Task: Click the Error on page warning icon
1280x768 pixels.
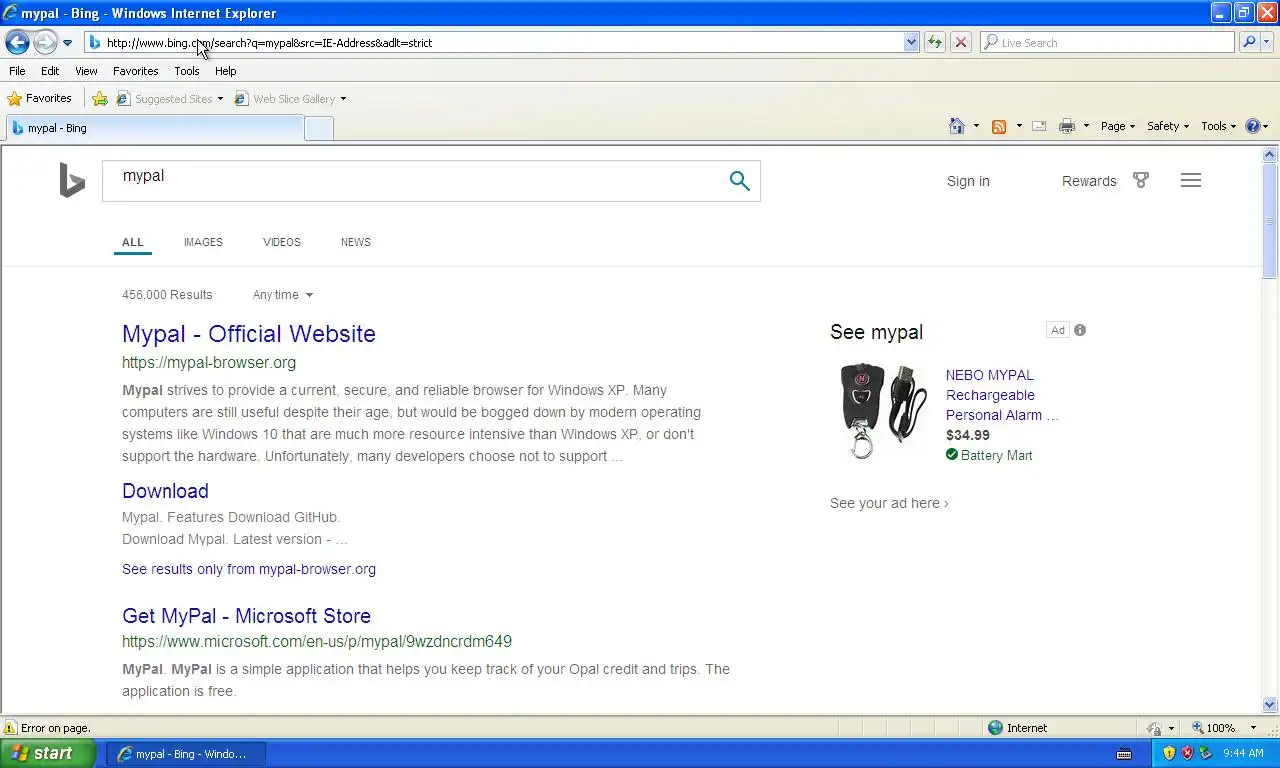Action: pos(10,728)
